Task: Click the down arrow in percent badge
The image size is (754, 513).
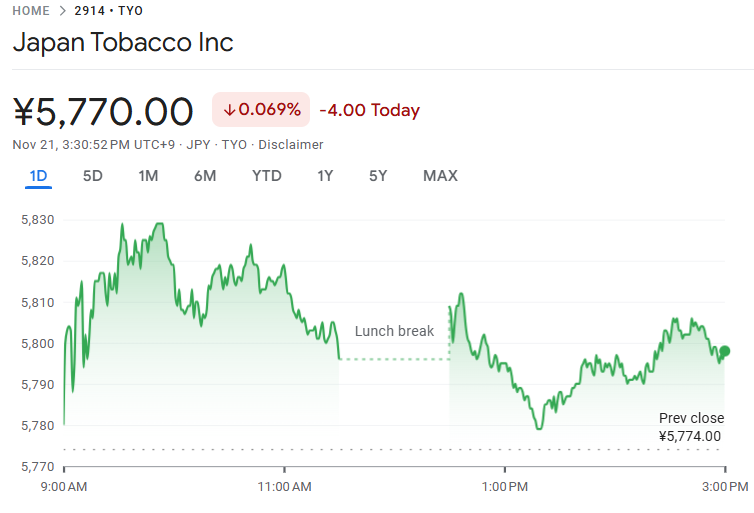Action: 229,110
